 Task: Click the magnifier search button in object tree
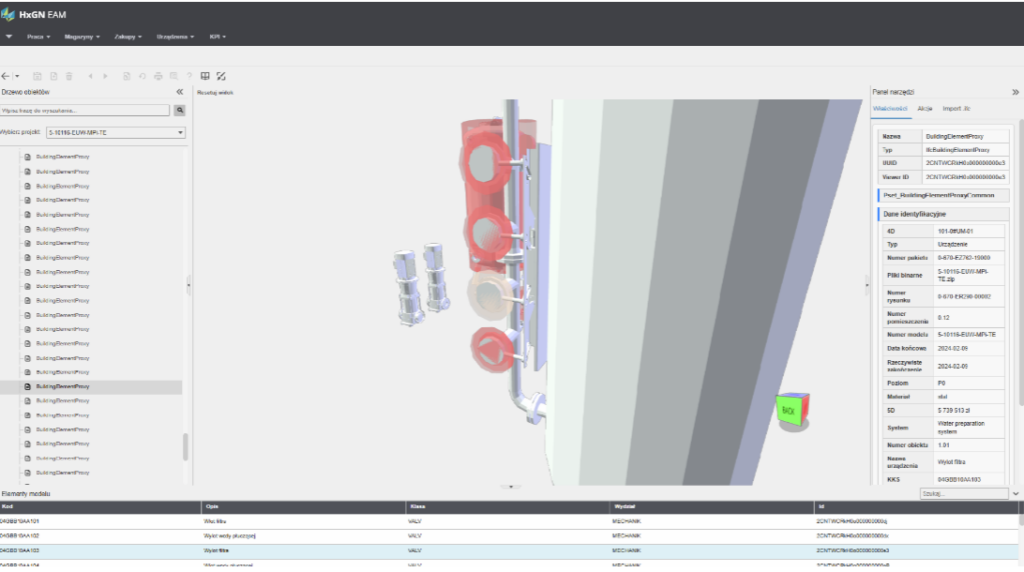(x=180, y=110)
